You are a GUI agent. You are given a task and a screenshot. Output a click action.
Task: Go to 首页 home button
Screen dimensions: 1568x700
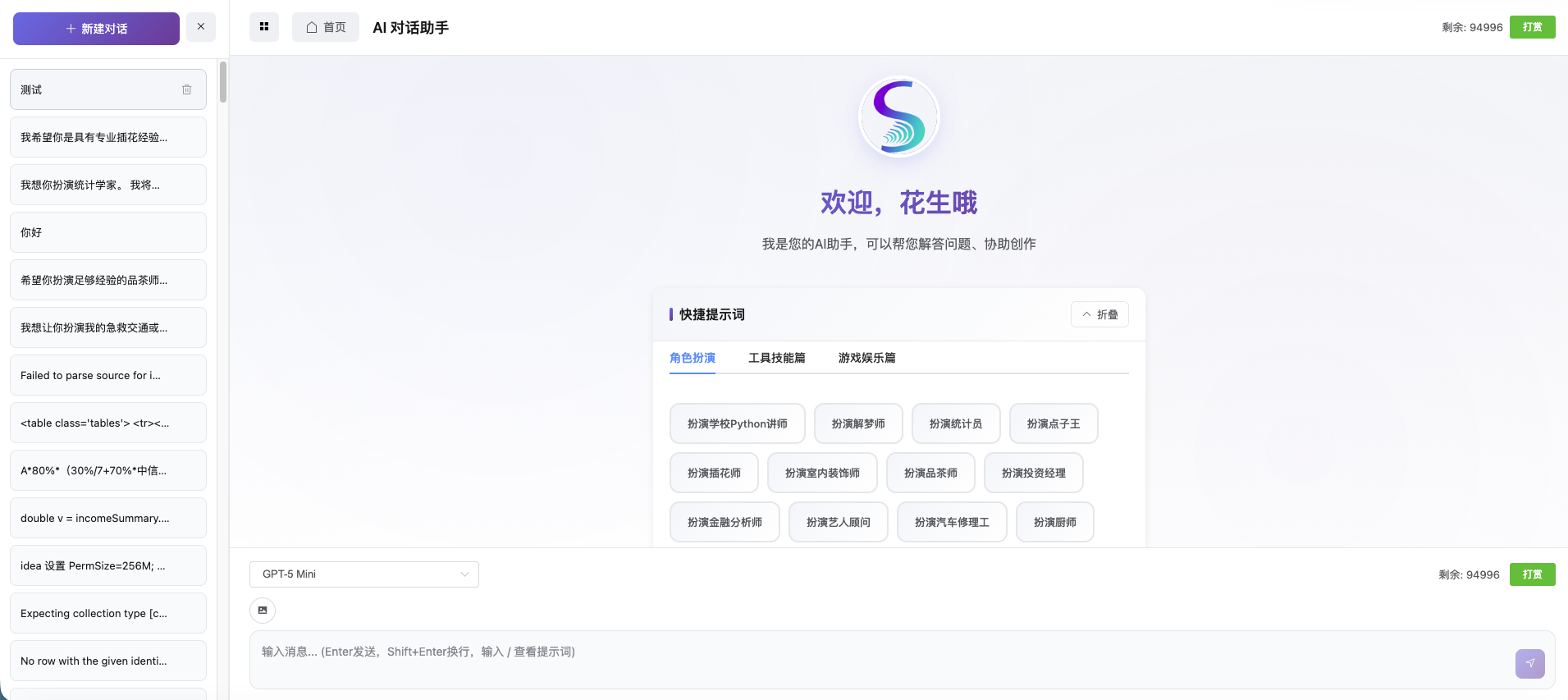click(x=326, y=27)
